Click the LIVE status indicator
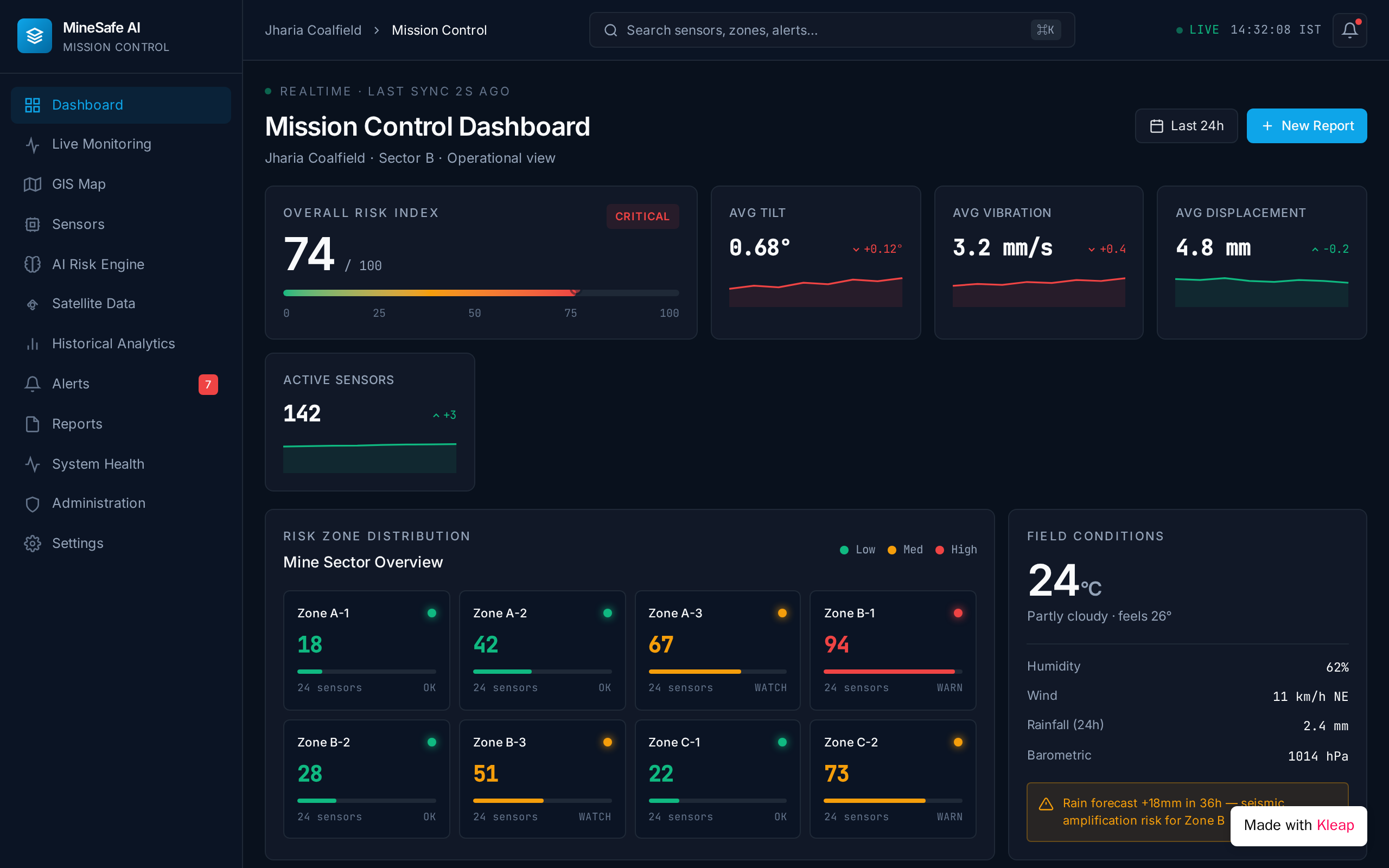 (x=1197, y=30)
